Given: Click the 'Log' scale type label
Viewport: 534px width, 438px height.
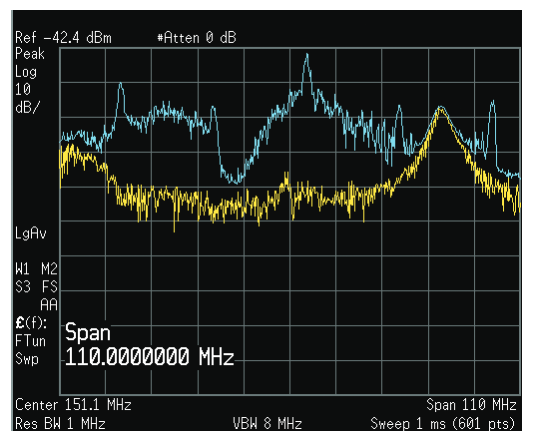Looking at the screenshot, I should coord(26,72).
